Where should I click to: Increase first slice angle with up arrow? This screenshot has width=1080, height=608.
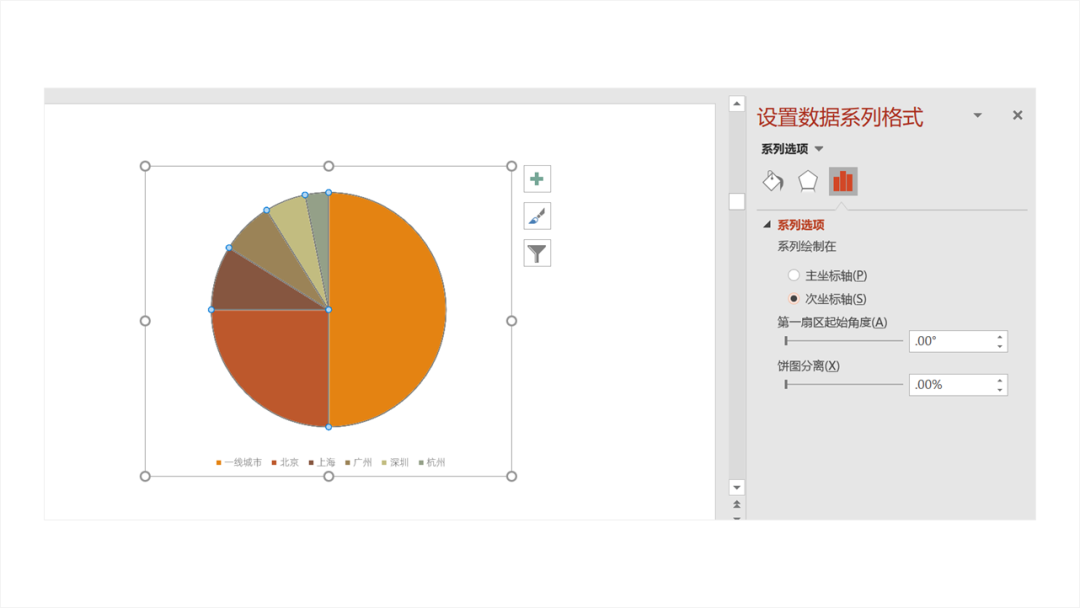[1000, 336]
